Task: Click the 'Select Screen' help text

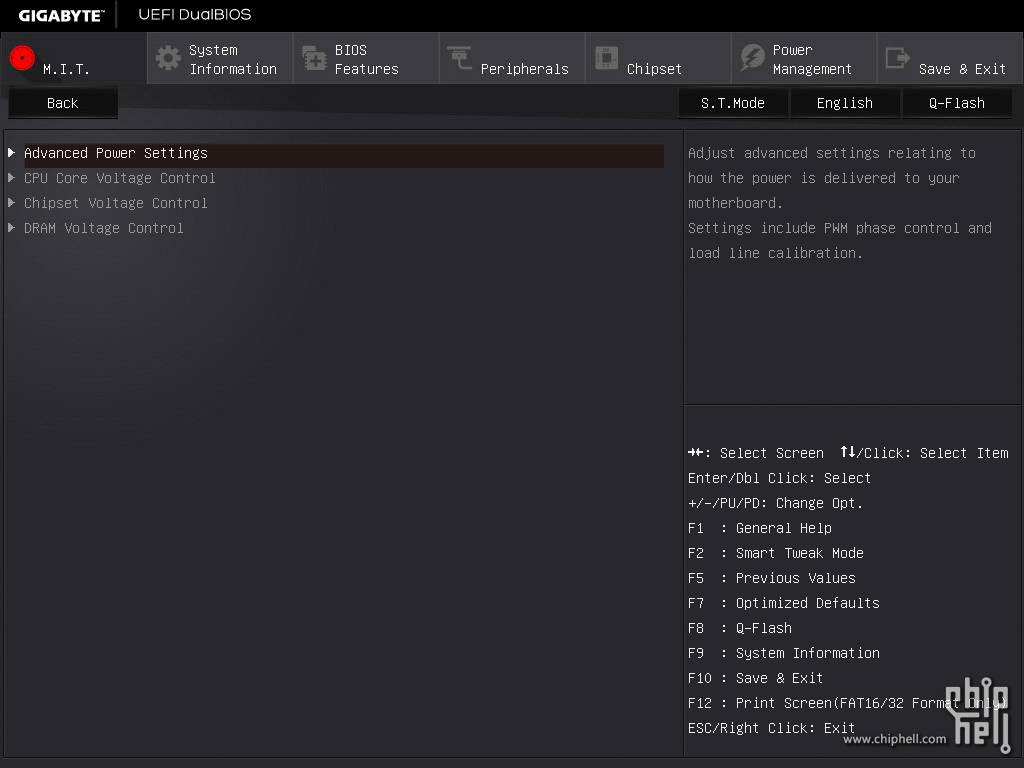Action: point(772,453)
